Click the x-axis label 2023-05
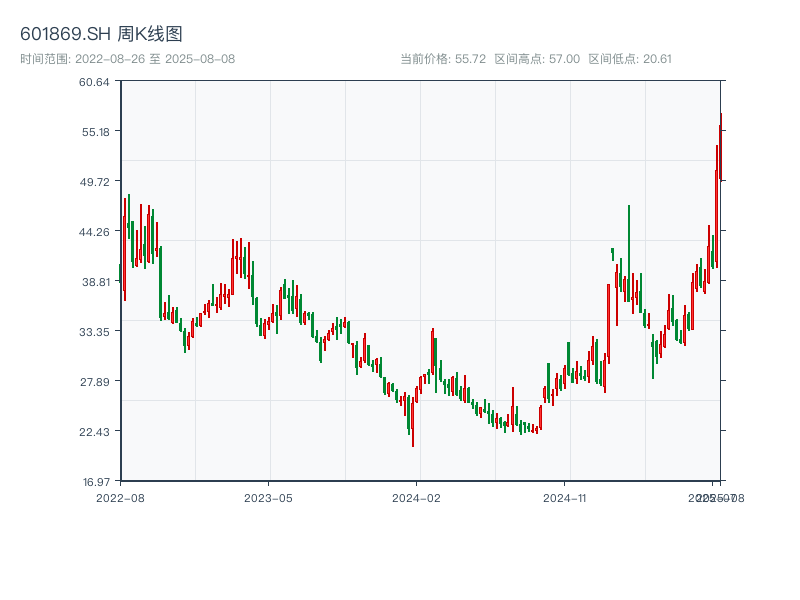 point(268,498)
